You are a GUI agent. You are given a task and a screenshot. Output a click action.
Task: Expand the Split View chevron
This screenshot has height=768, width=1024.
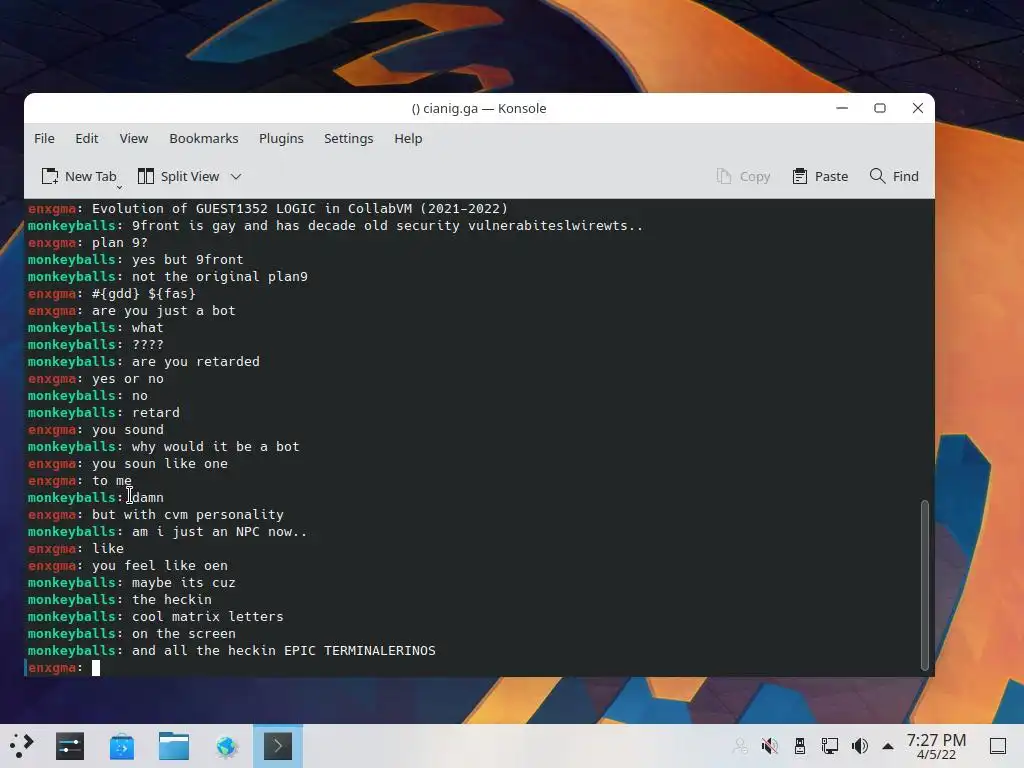click(236, 176)
